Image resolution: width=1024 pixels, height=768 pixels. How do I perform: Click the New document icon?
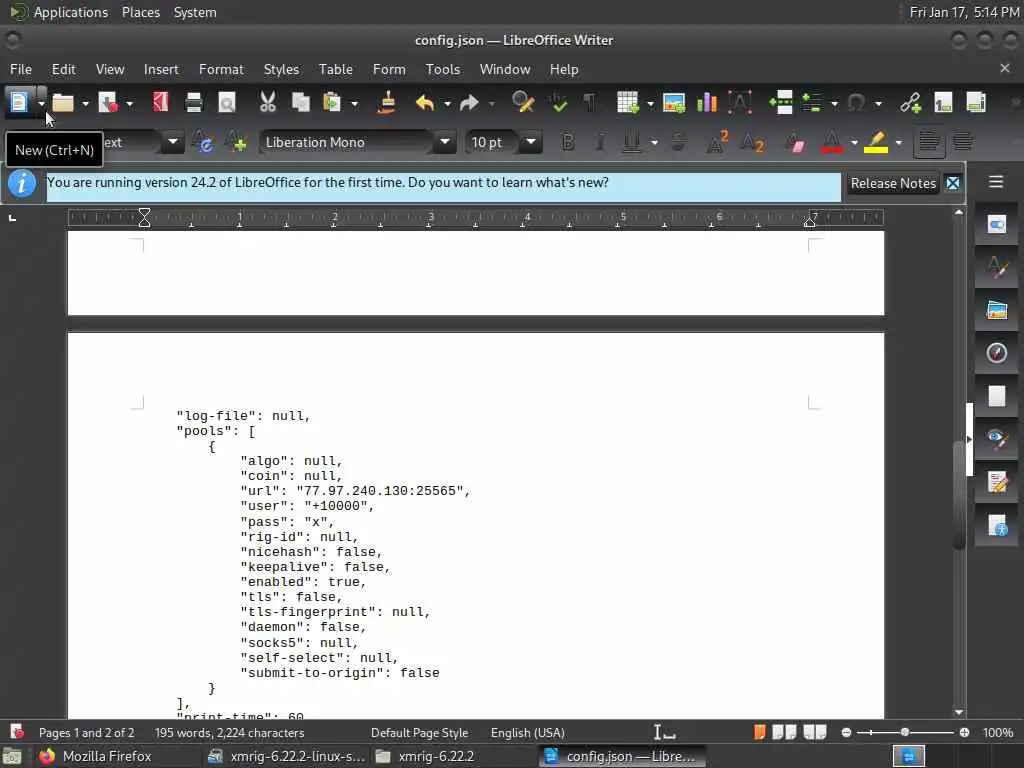pyautogui.click(x=19, y=102)
